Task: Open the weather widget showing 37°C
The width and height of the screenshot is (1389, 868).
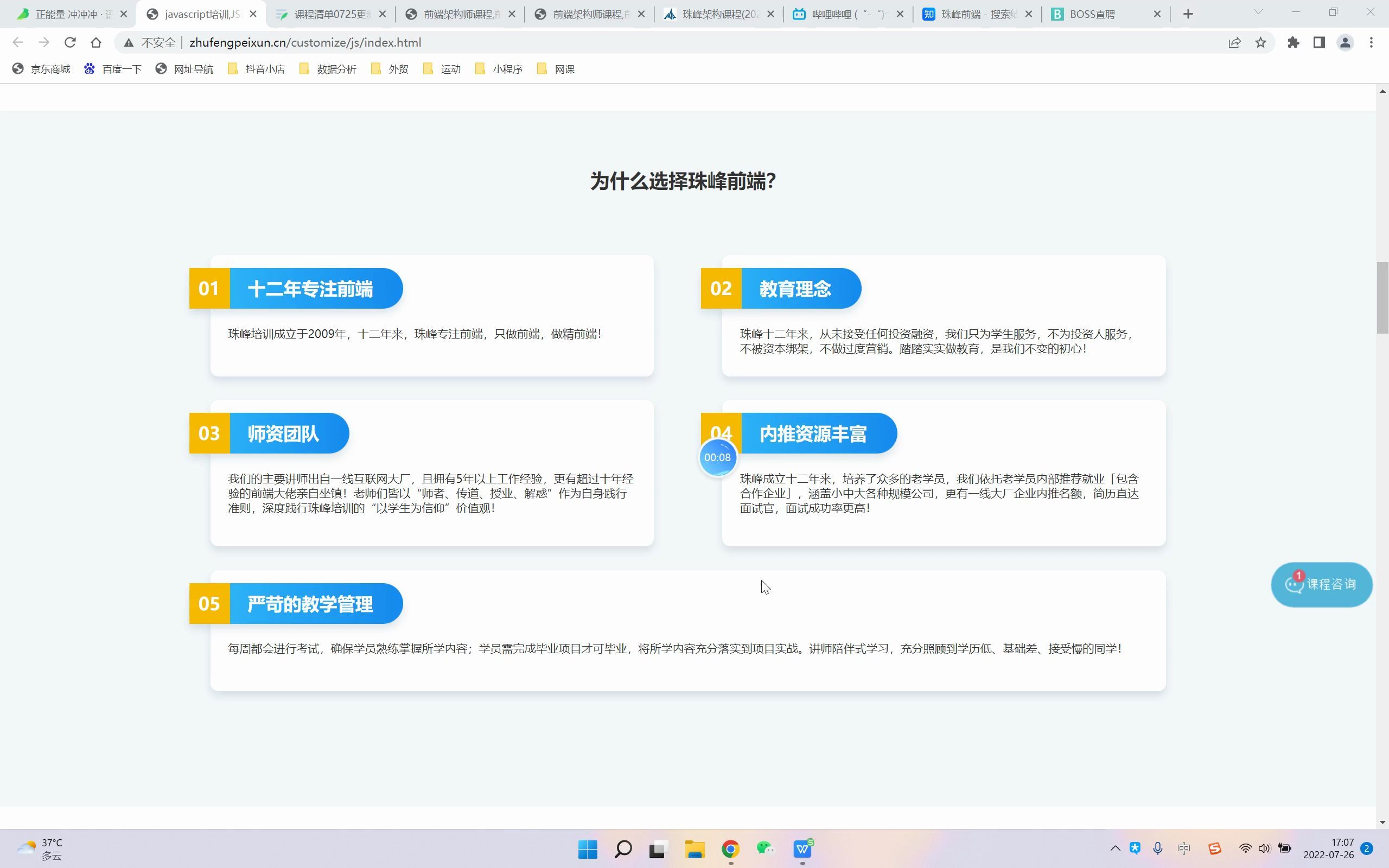Action: pyautogui.click(x=40, y=849)
